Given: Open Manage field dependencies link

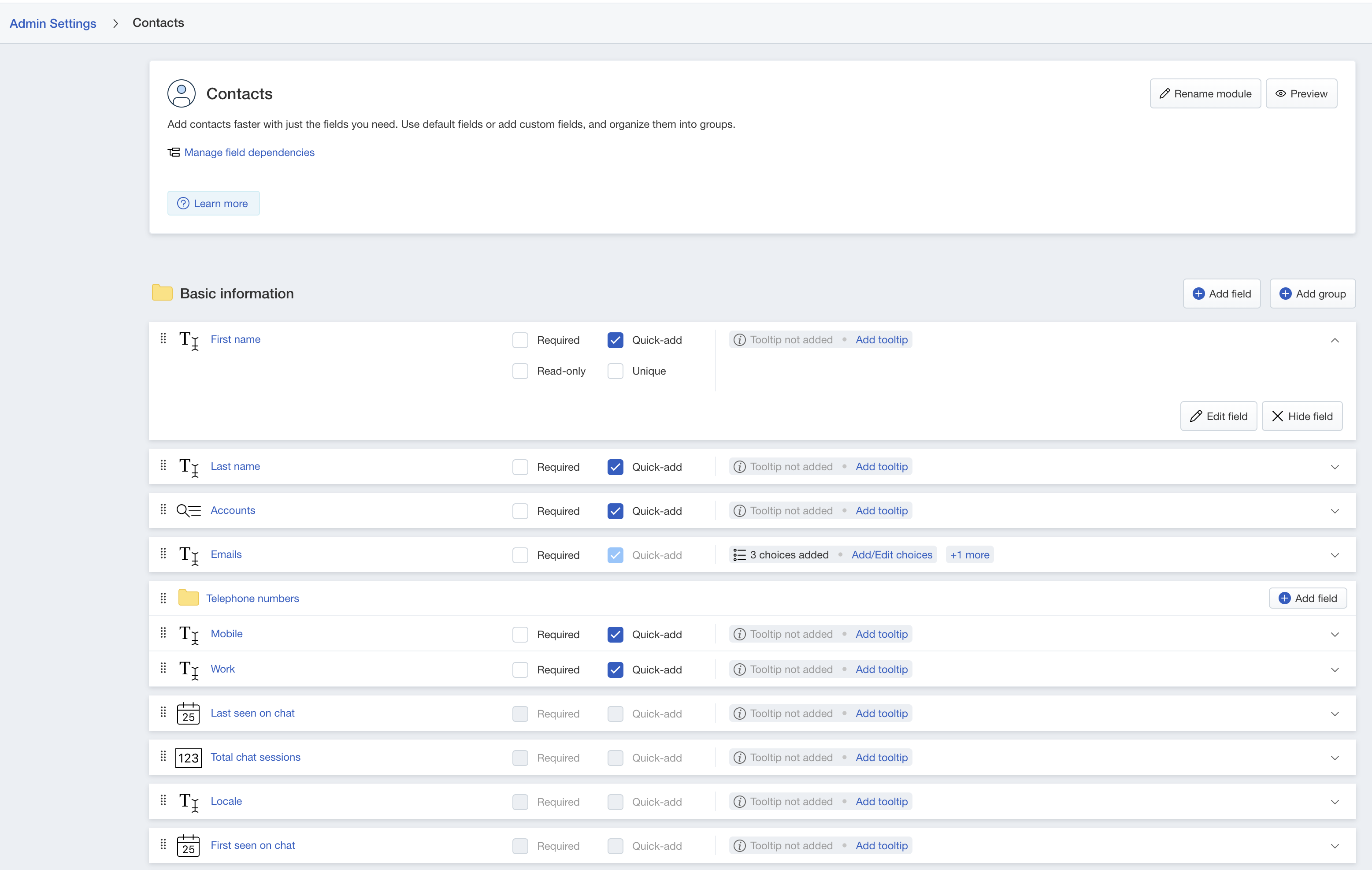Looking at the screenshot, I should [249, 152].
